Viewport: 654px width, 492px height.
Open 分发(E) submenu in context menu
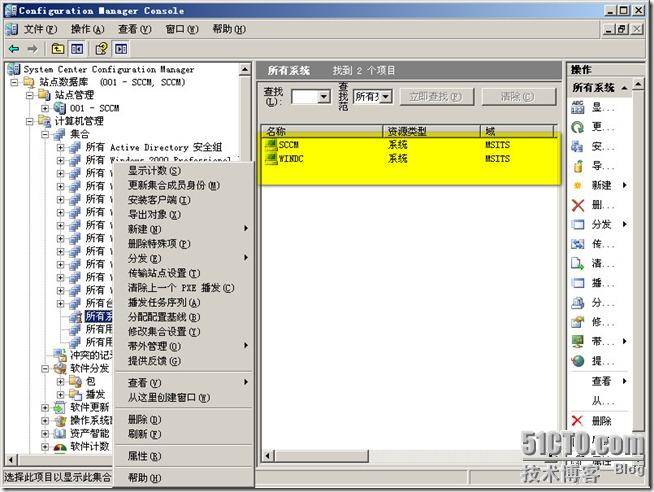coord(184,259)
